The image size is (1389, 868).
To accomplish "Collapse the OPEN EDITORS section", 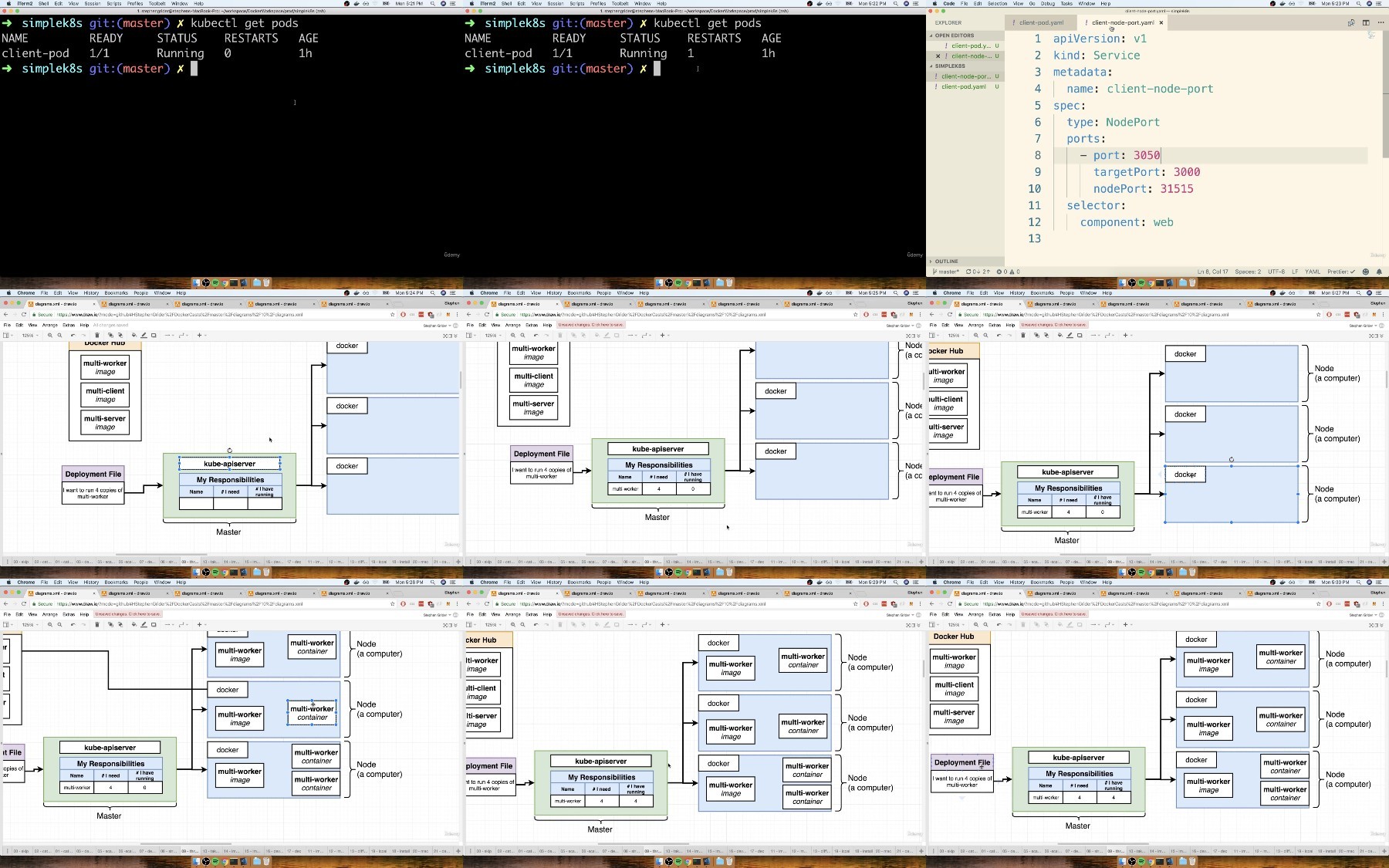I will tap(953, 35).
